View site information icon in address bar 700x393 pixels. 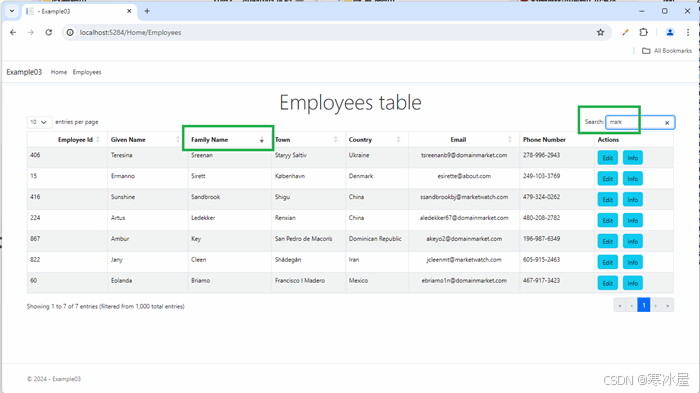click(x=70, y=32)
